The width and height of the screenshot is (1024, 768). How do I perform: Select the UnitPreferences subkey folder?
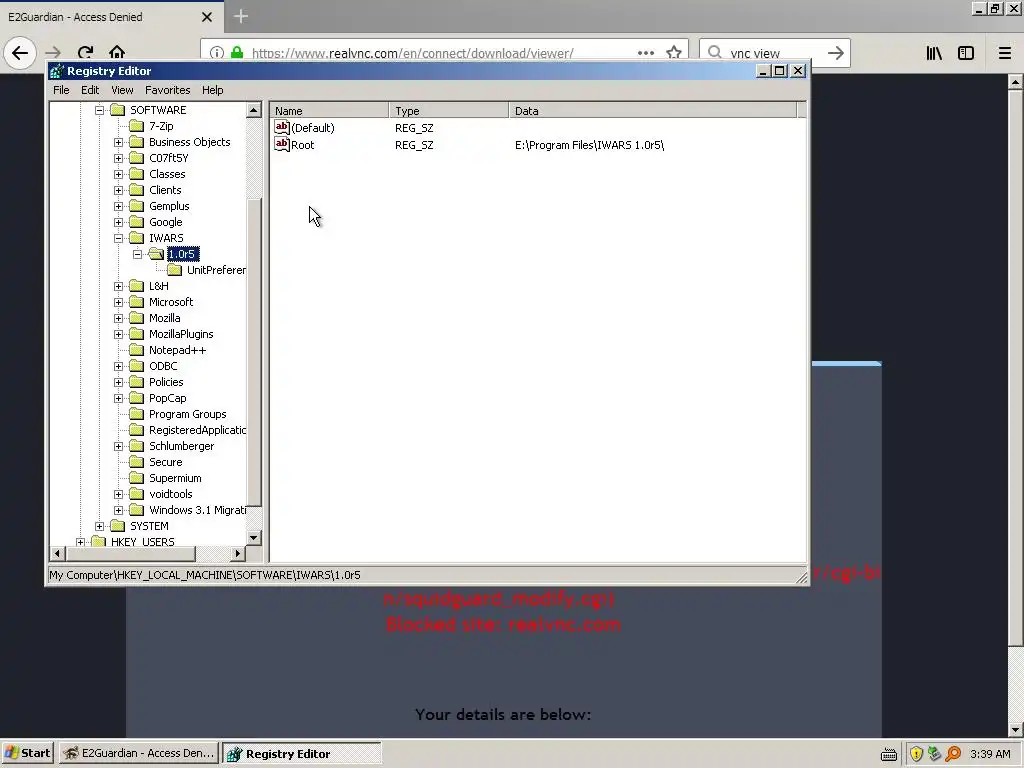click(216, 270)
